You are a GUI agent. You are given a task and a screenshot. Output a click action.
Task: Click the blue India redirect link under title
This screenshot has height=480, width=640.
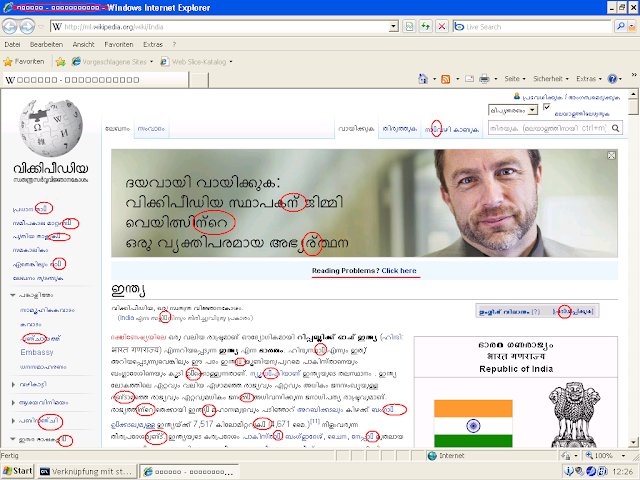[x=127, y=318]
